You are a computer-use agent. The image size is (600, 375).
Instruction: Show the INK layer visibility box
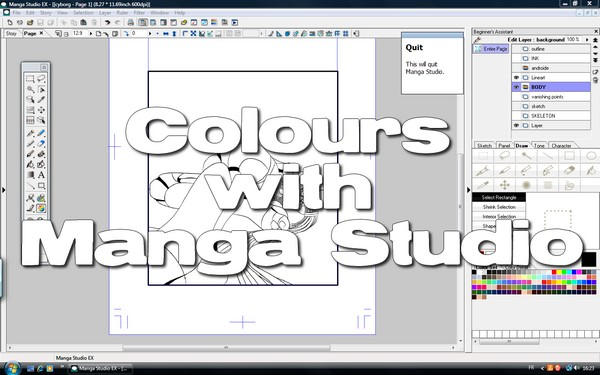pyautogui.click(x=516, y=59)
